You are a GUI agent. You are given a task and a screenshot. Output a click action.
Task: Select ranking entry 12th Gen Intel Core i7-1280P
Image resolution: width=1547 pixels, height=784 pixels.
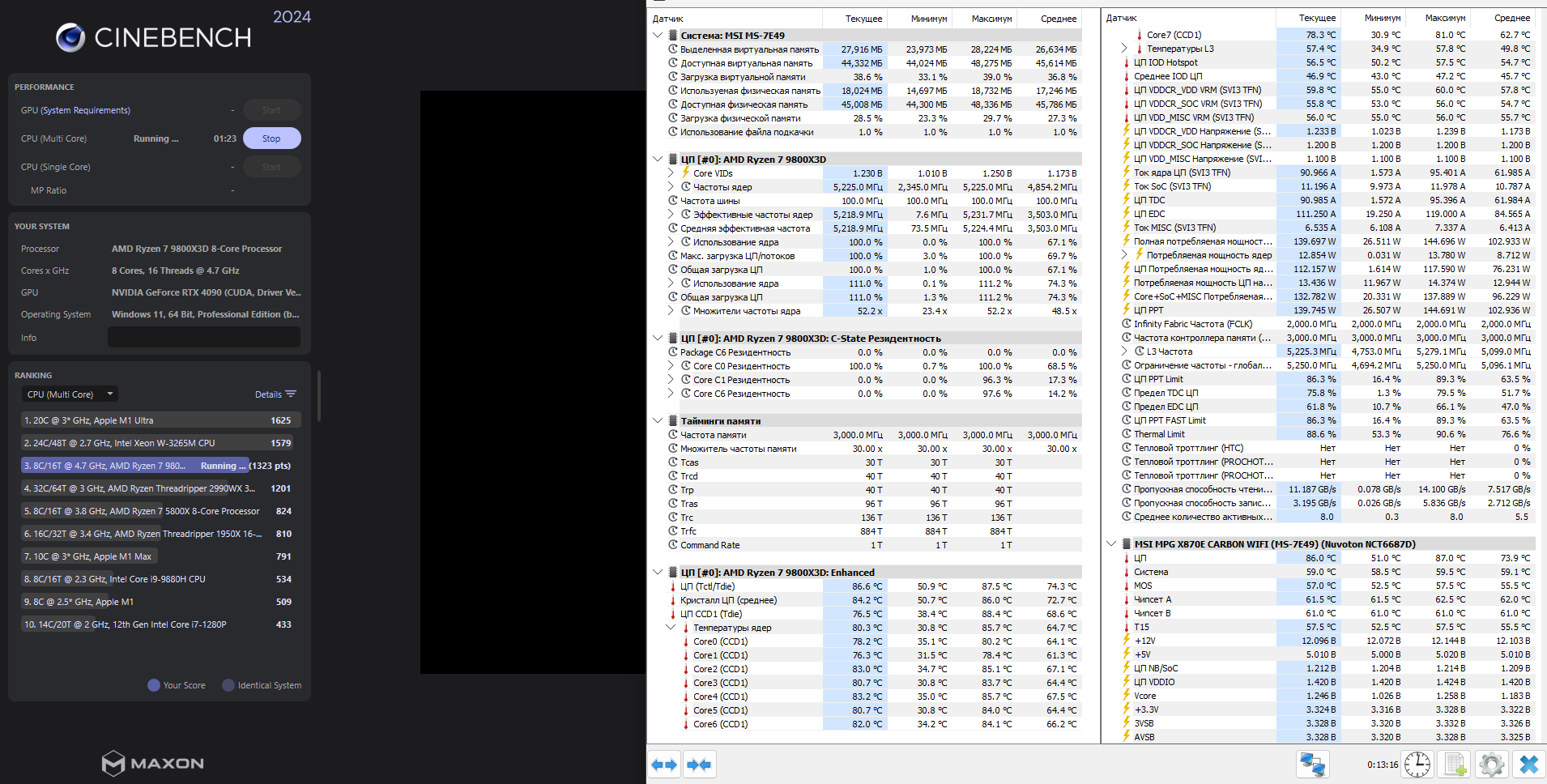point(161,624)
